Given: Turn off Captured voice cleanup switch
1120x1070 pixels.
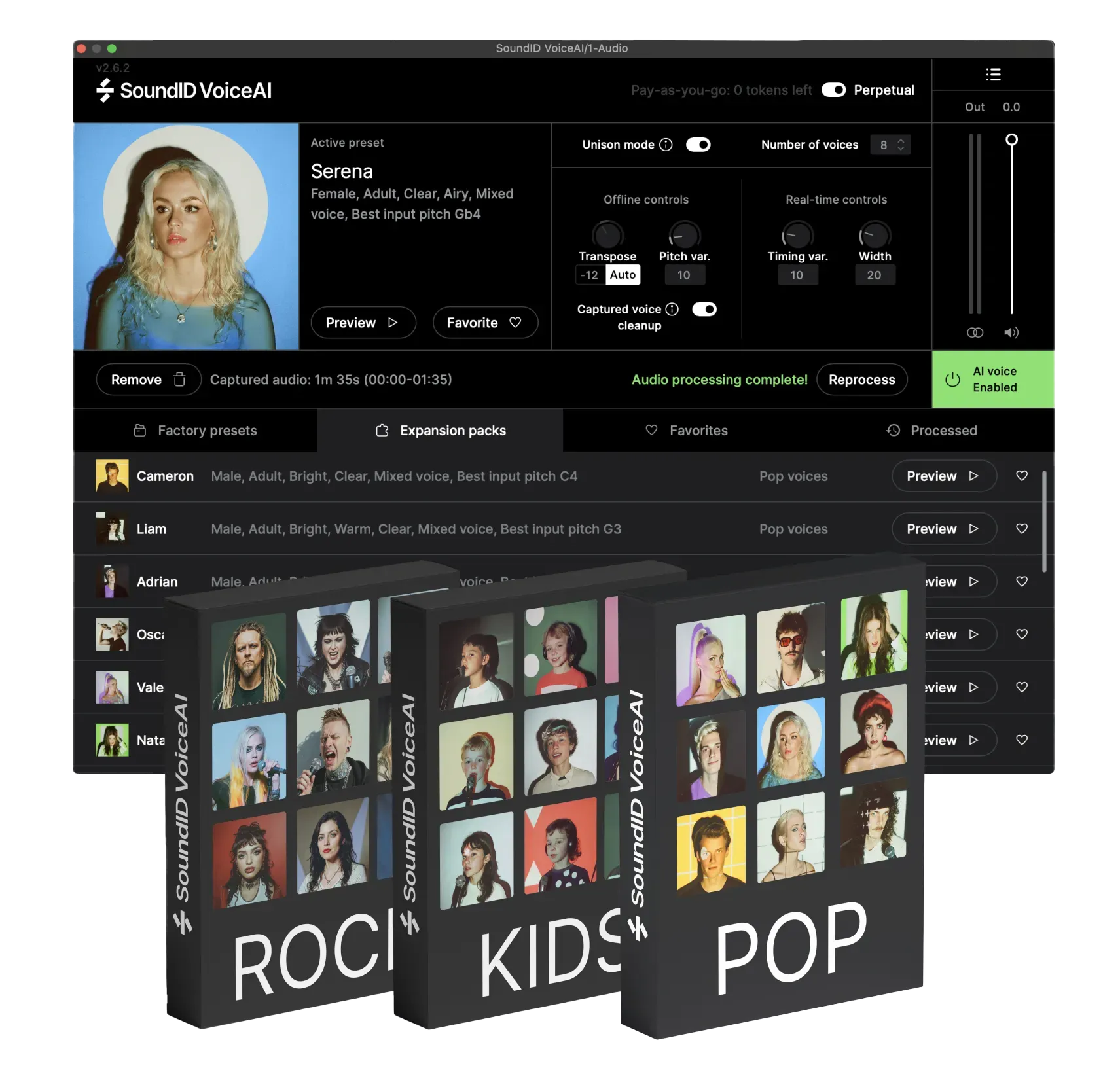Looking at the screenshot, I should click(x=704, y=309).
